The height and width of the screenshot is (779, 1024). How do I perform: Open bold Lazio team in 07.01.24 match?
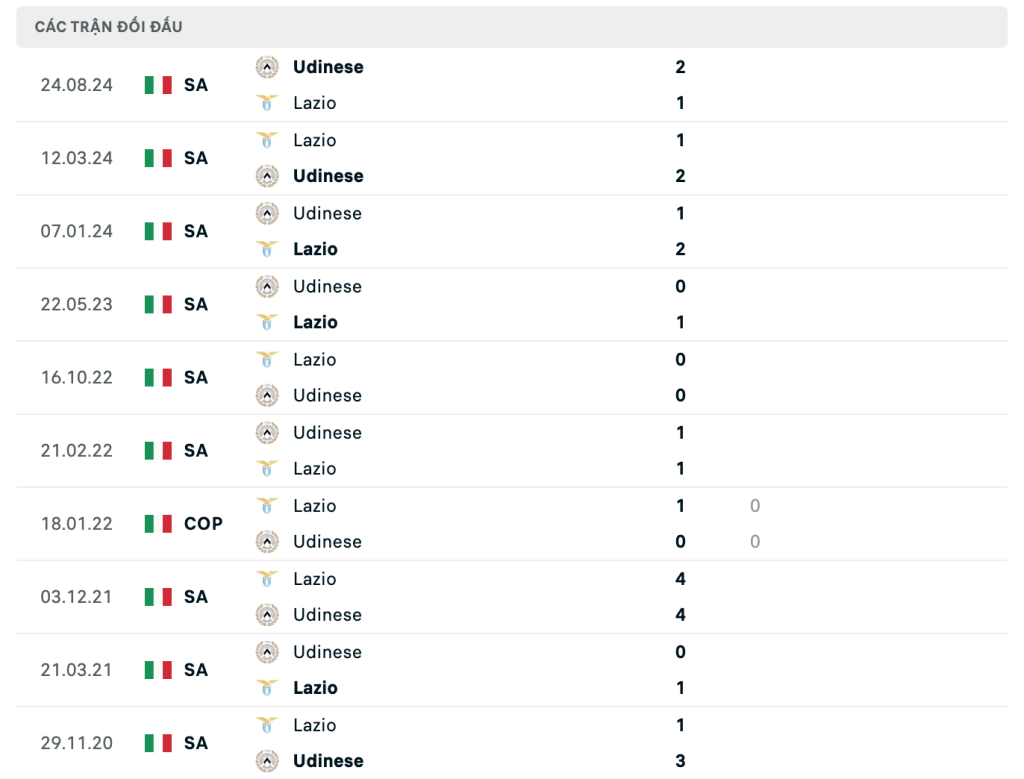pos(315,249)
